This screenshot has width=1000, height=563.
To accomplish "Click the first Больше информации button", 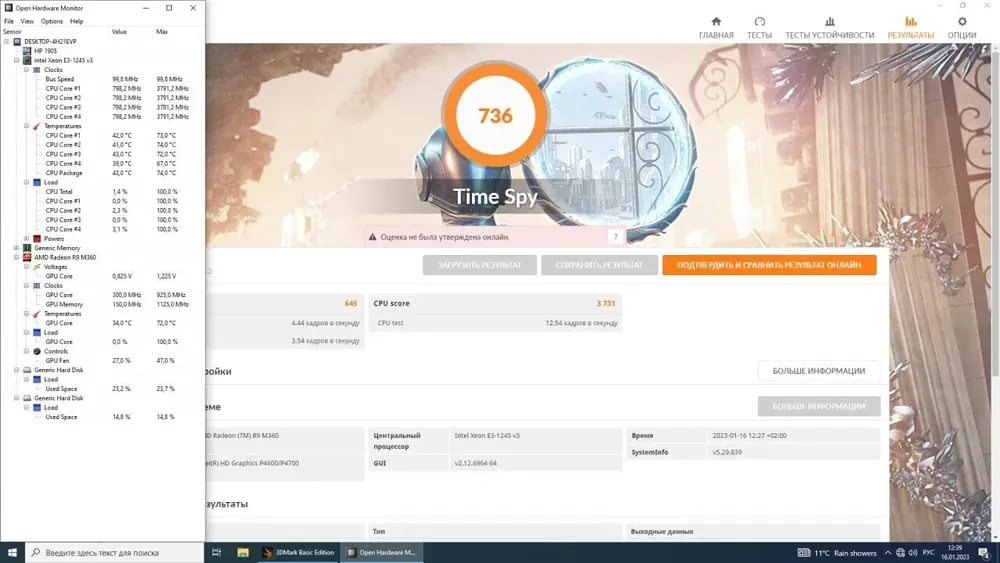I will (818, 371).
